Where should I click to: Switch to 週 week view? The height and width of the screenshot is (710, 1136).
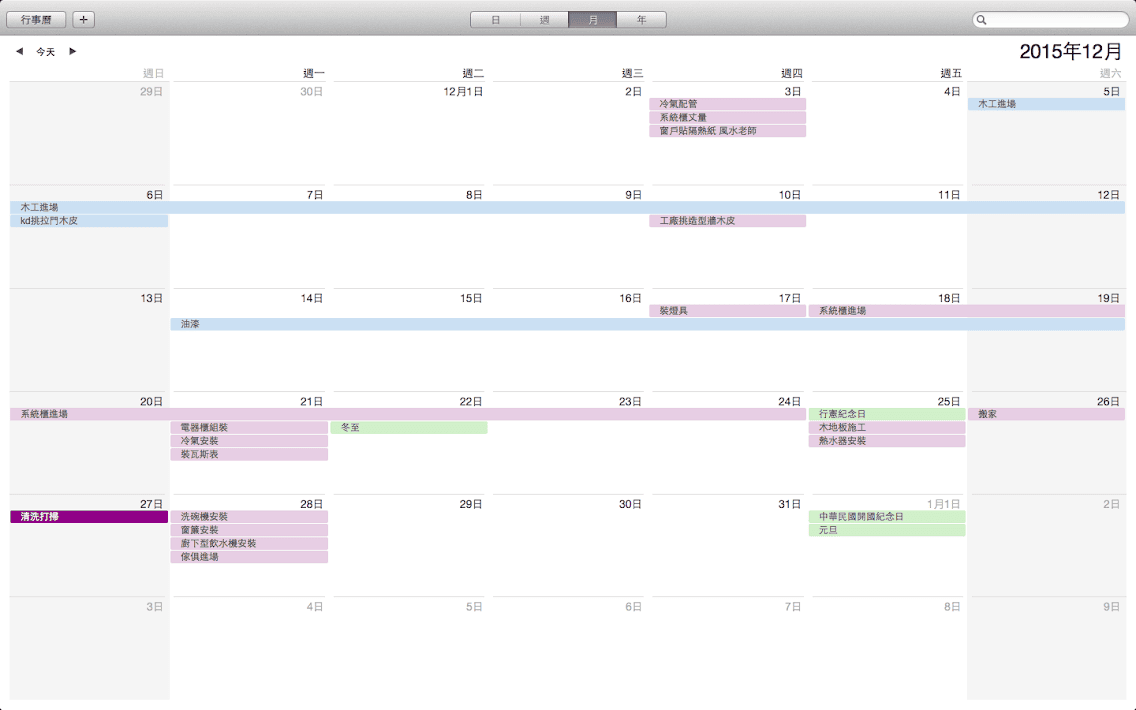point(544,19)
